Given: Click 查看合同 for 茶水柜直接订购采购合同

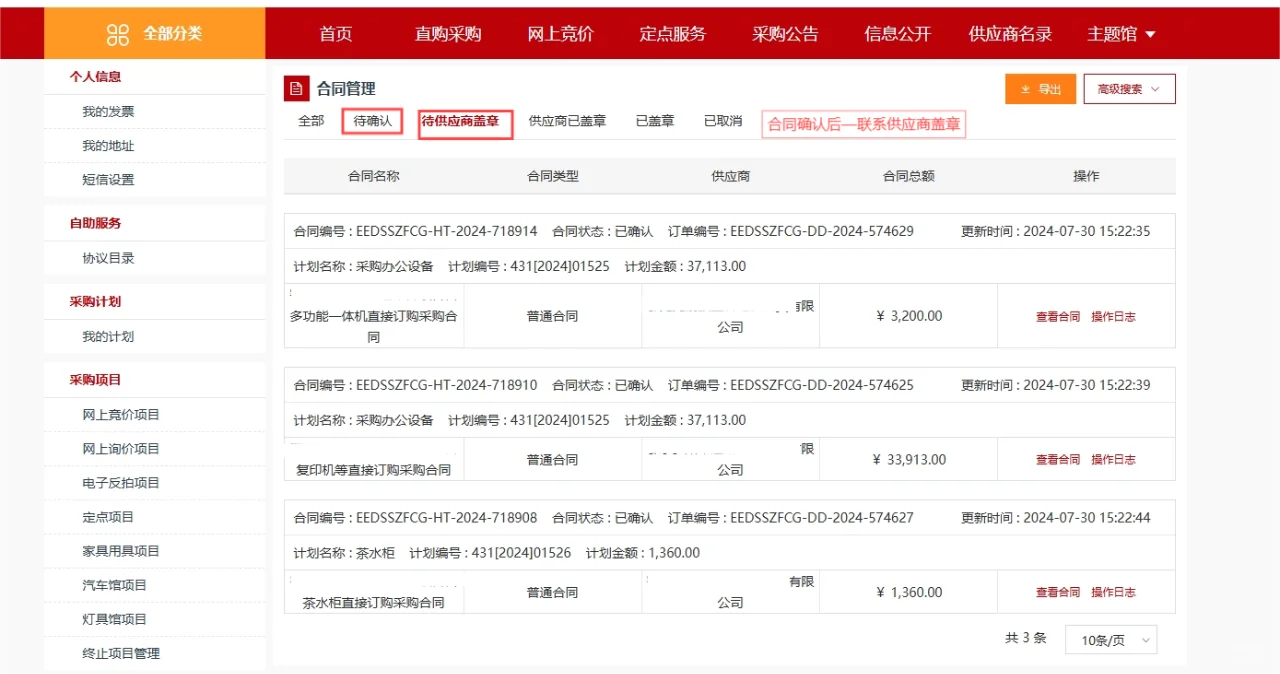Looking at the screenshot, I should coord(1056,591).
